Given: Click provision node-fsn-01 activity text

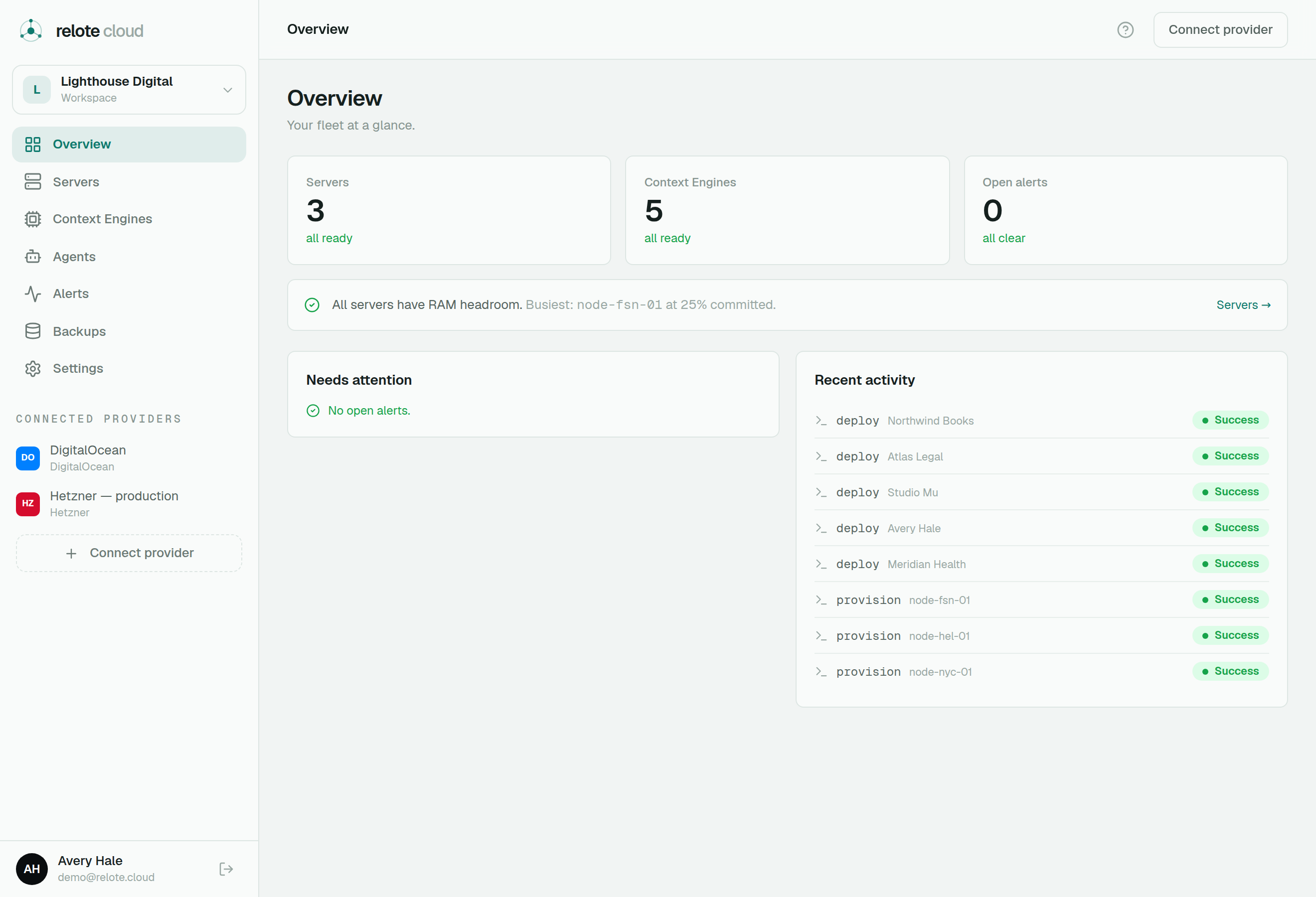Looking at the screenshot, I should (903, 600).
